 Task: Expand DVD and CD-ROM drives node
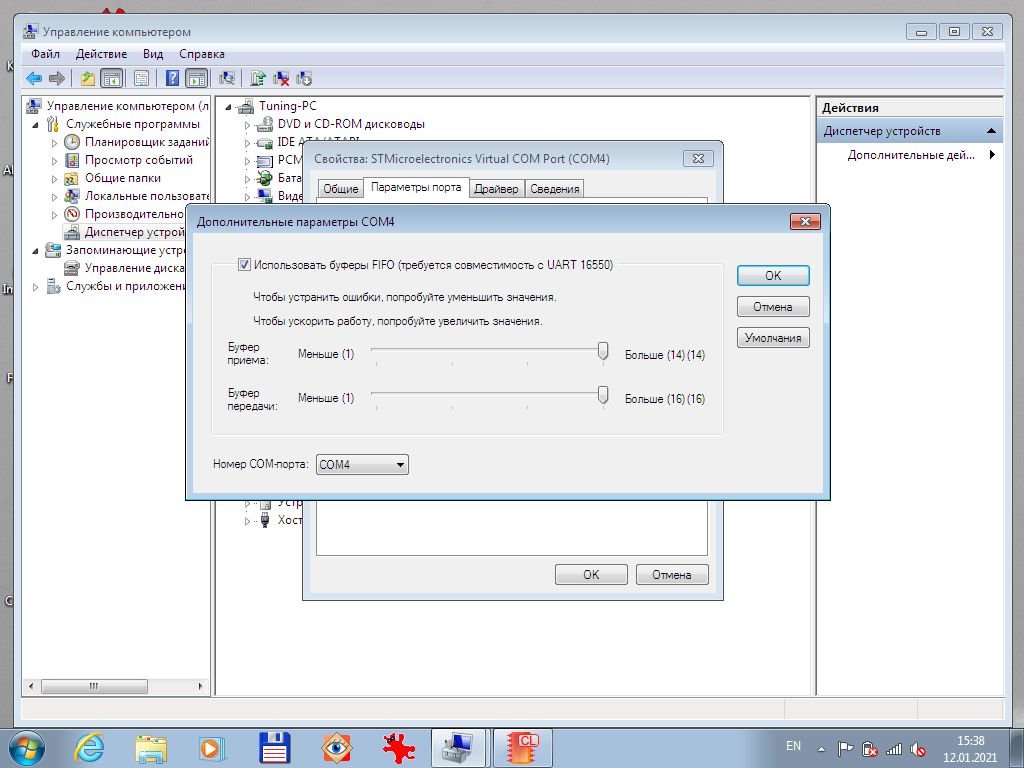[247, 125]
